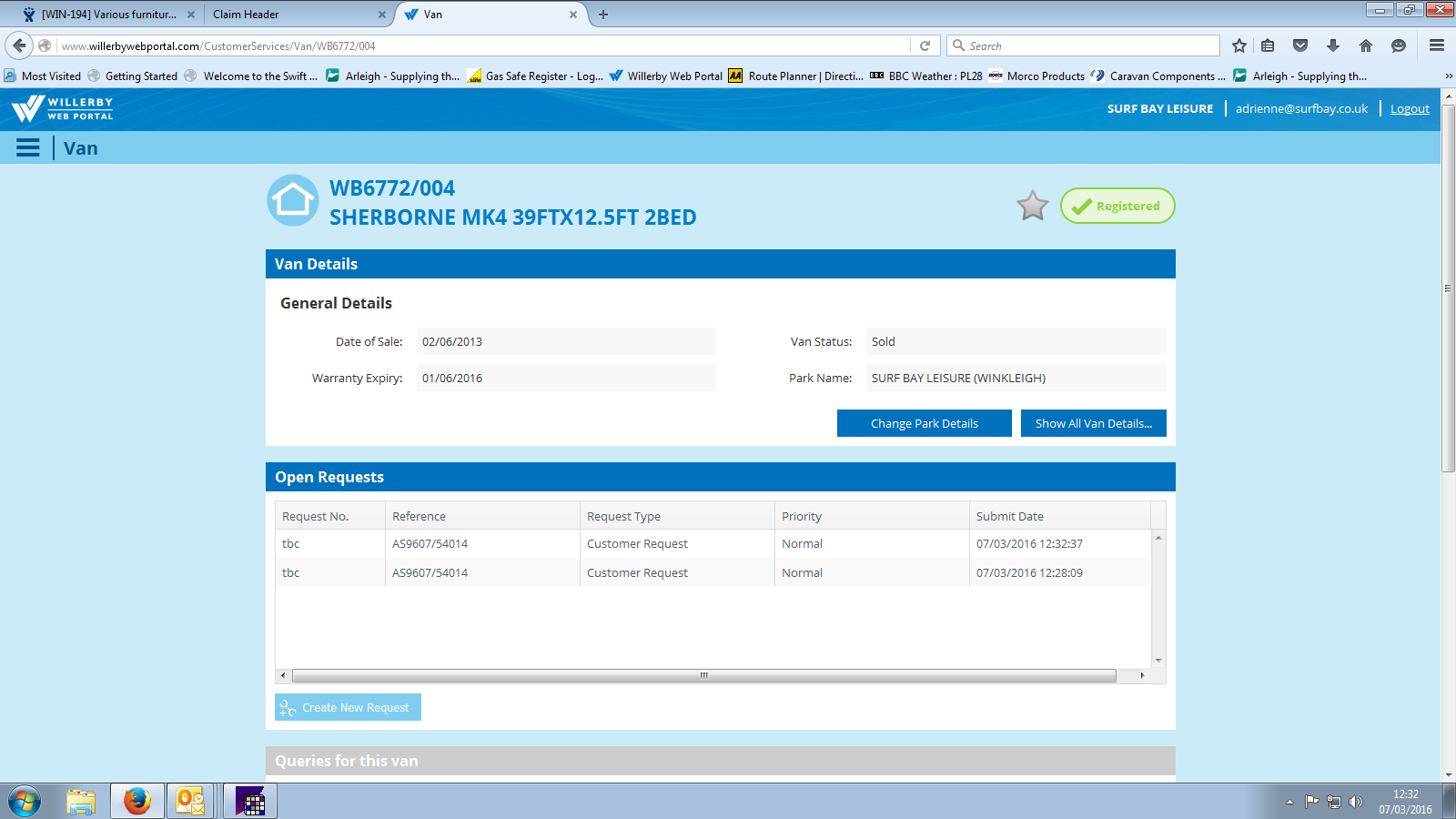Select the Van browser tab
The image size is (1456, 819).
coord(490,15)
